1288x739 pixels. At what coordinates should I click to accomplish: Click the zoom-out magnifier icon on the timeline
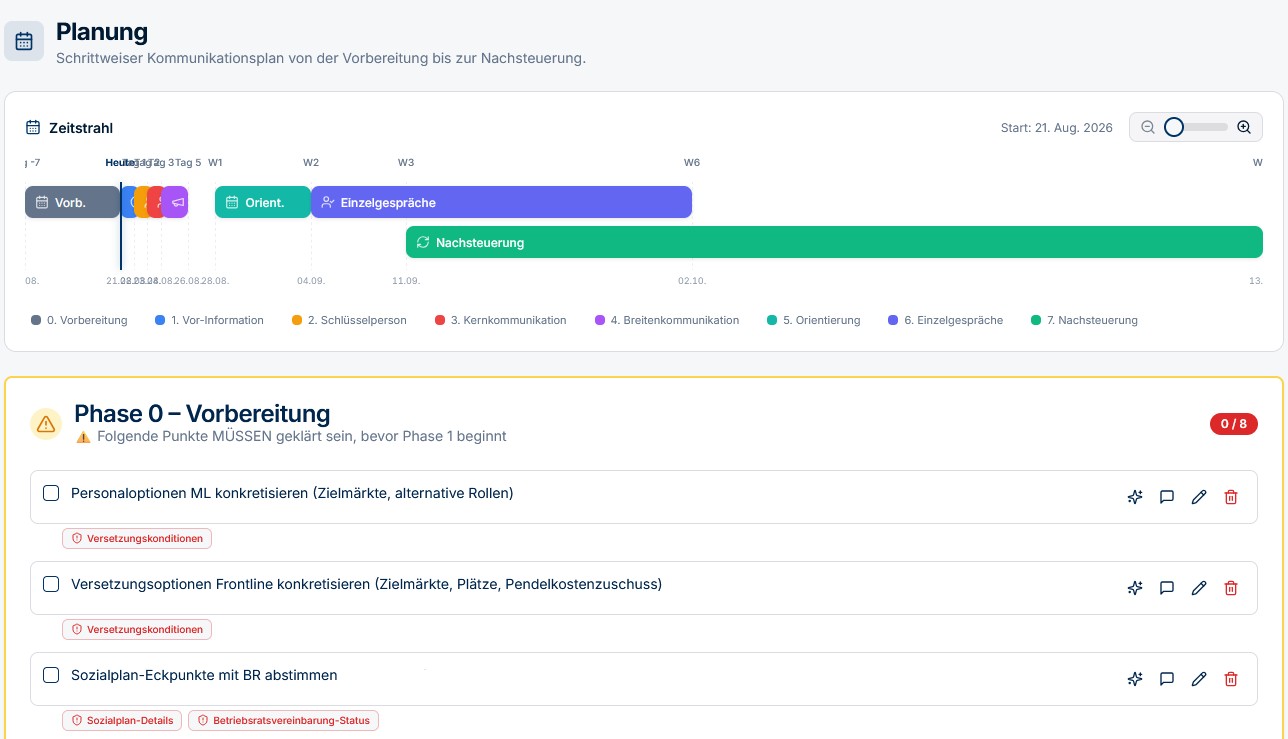coord(1148,127)
